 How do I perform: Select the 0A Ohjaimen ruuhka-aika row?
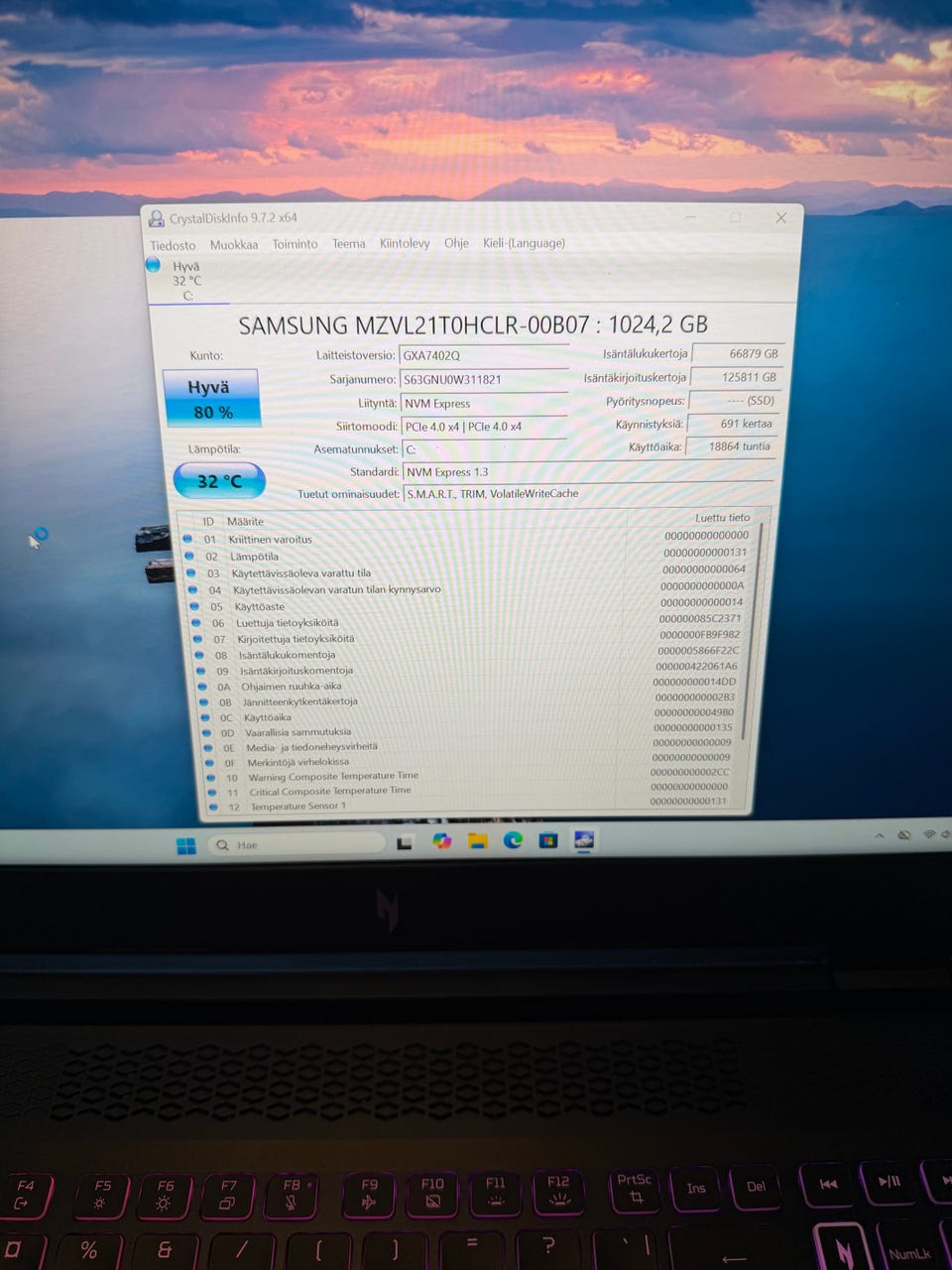(468, 685)
